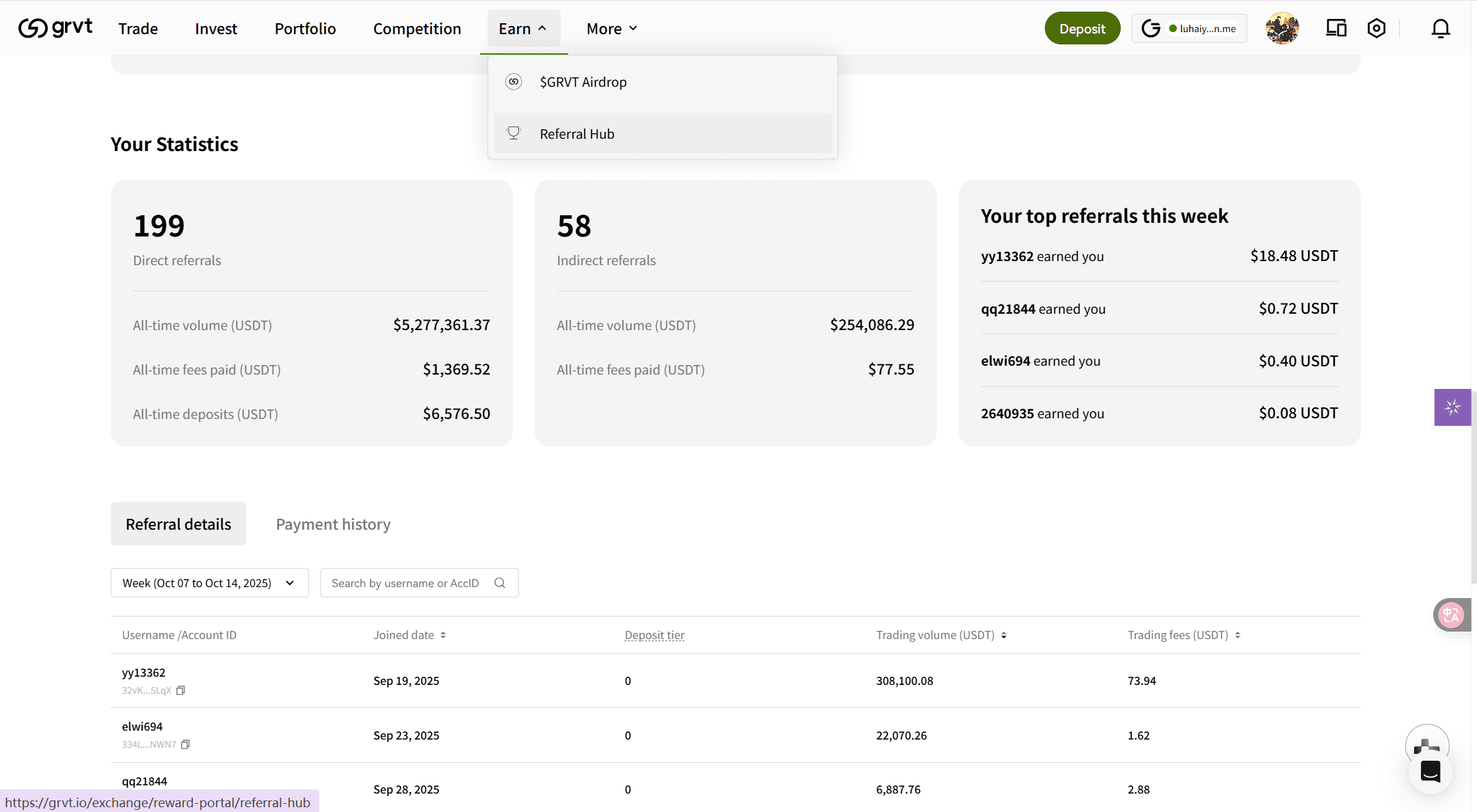Open the purple sparkle assistant widget
Viewport: 1477px width, 812px height.
(x=1452, y=407)
